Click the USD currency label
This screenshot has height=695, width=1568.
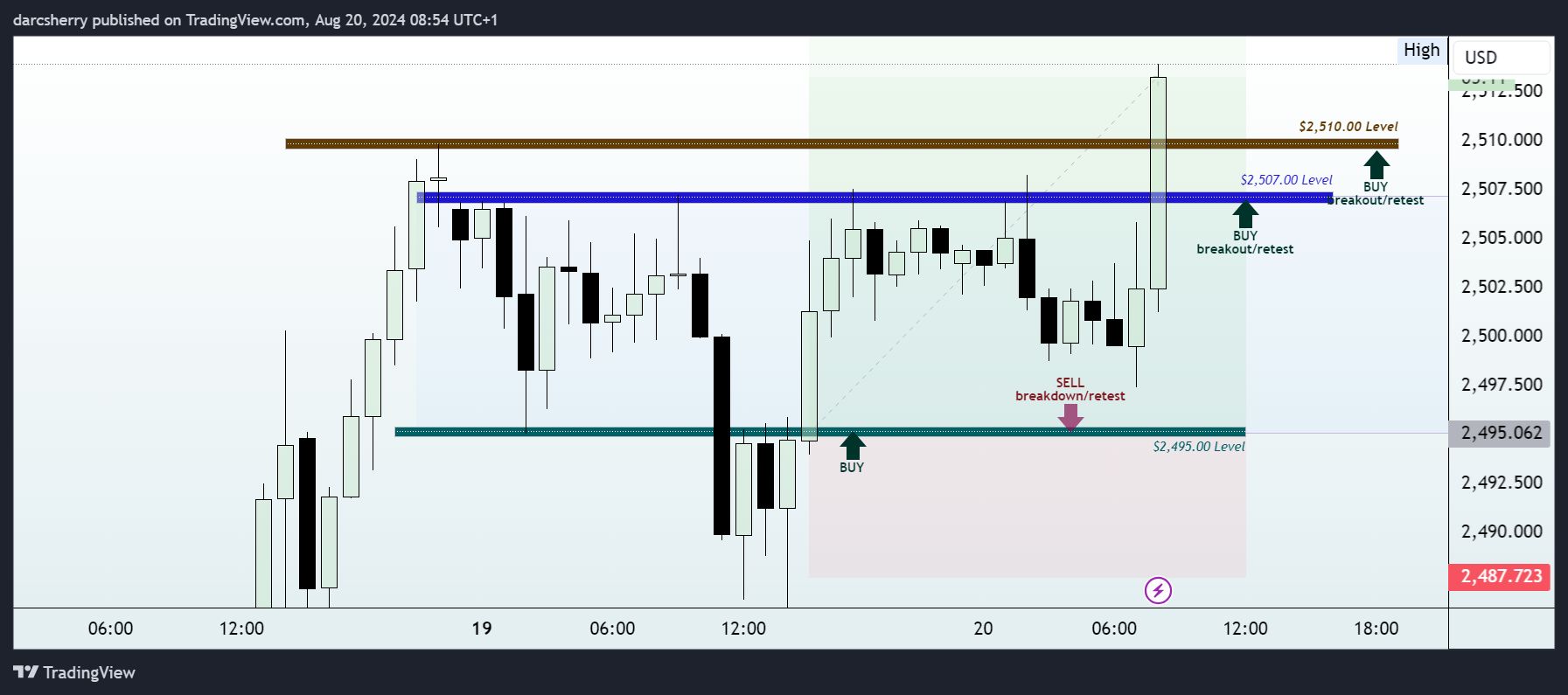click(1481, 58)
